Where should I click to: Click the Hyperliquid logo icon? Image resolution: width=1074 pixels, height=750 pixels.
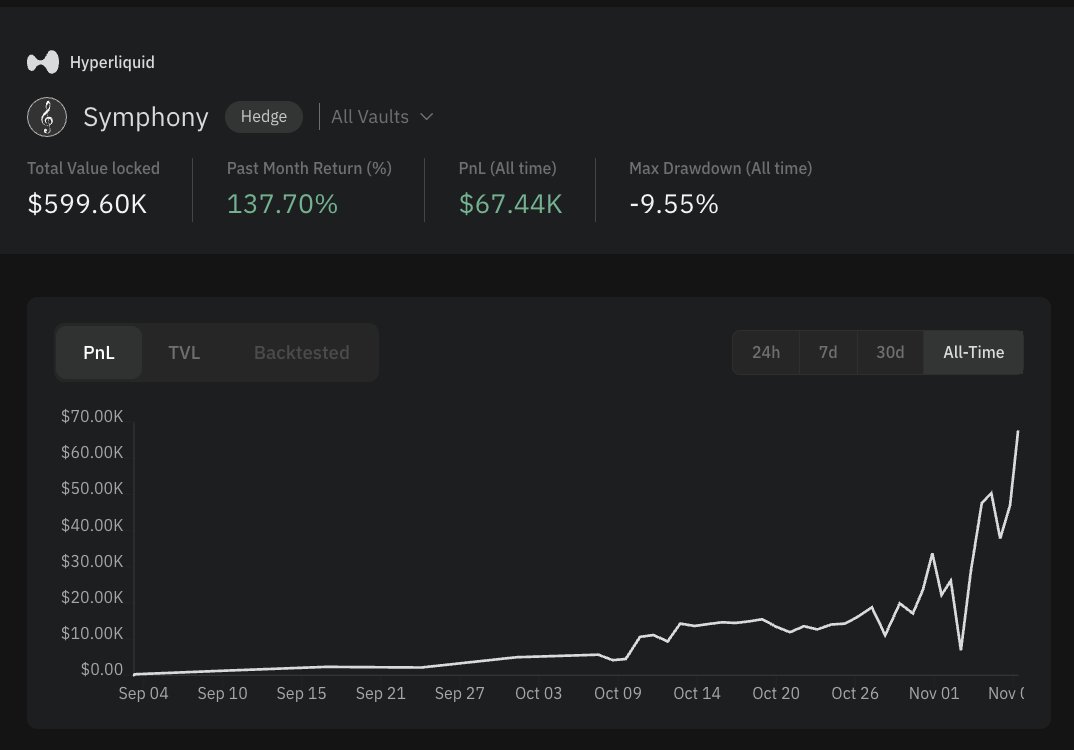click(43, 63)
